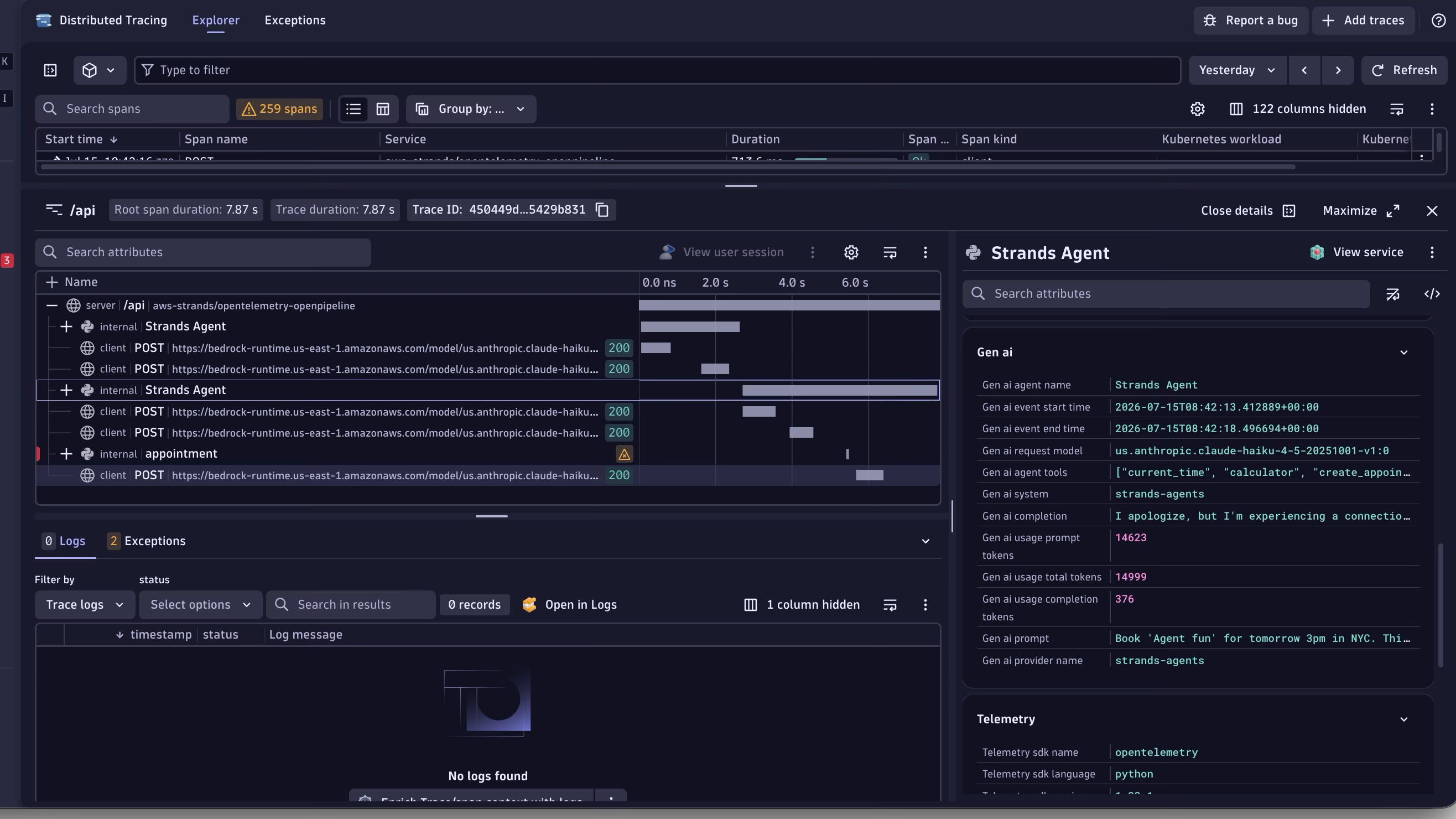Click the us.anthropic.claude-haiku request model value
Screen dimensions: 1456x819
click(1251, 451)
